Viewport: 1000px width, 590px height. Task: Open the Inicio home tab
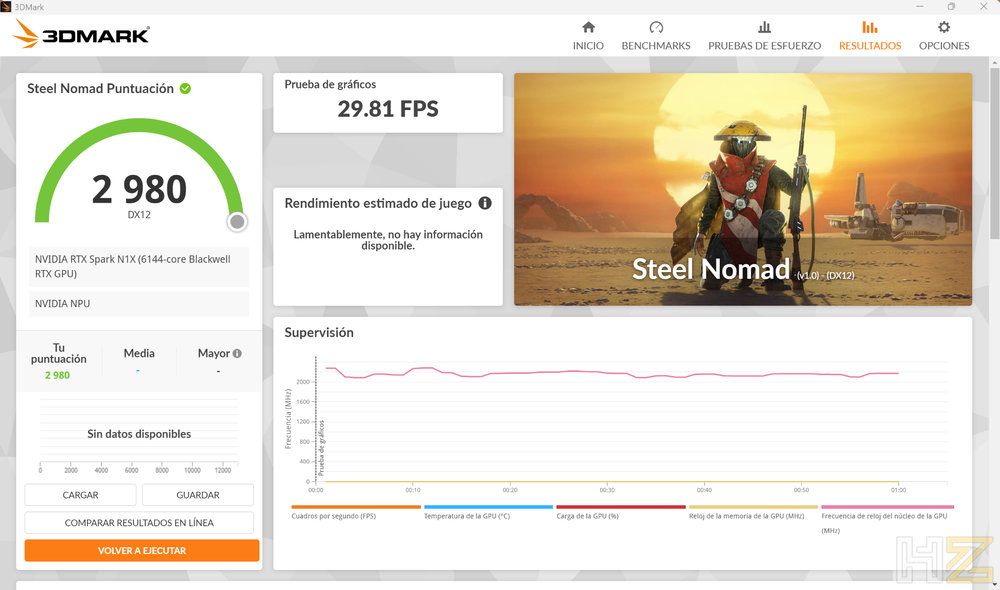point(588,36)
